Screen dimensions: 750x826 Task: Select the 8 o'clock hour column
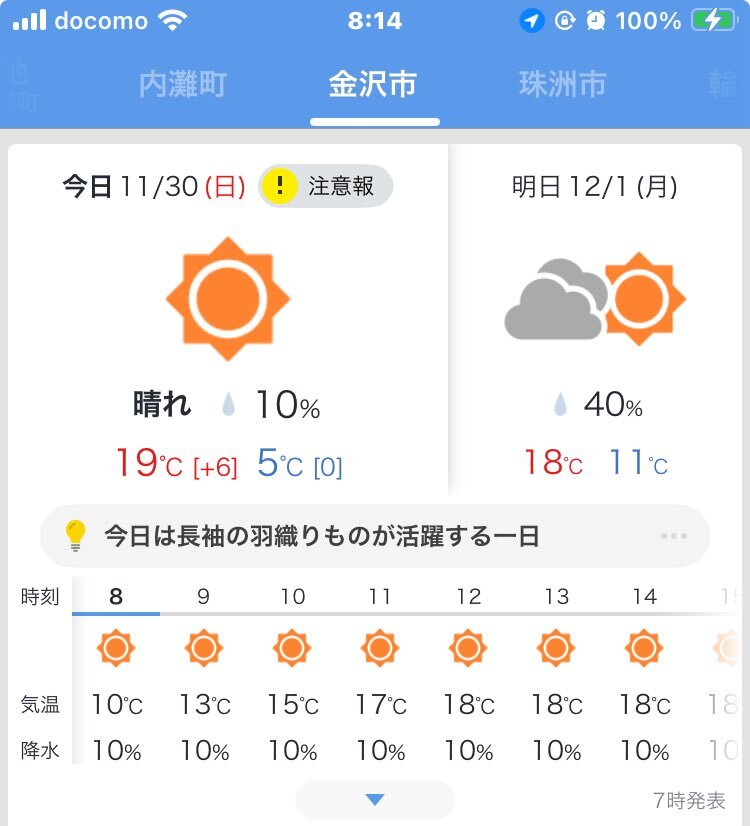click(x=116, y=597)
